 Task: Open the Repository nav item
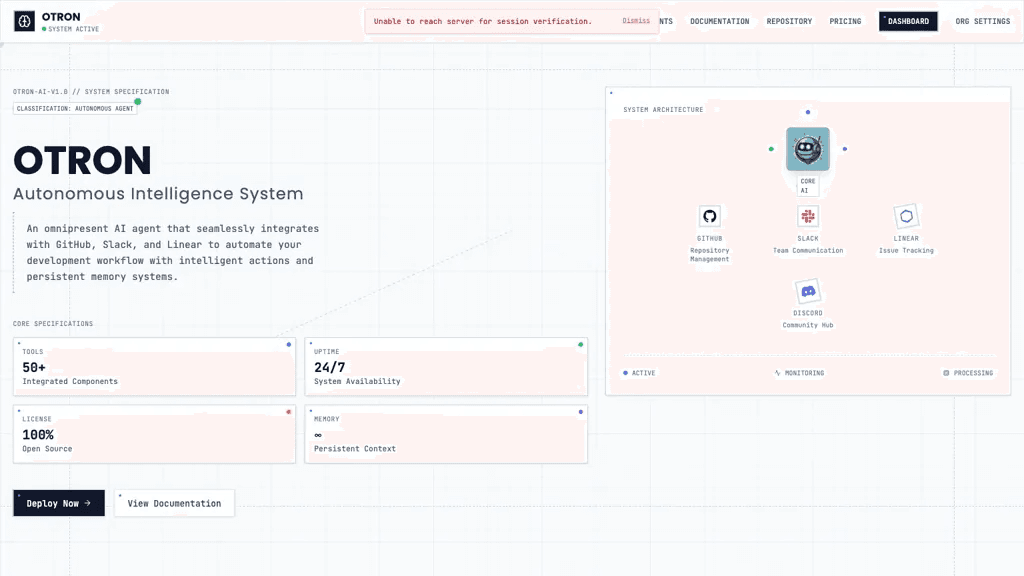(789, 22)
